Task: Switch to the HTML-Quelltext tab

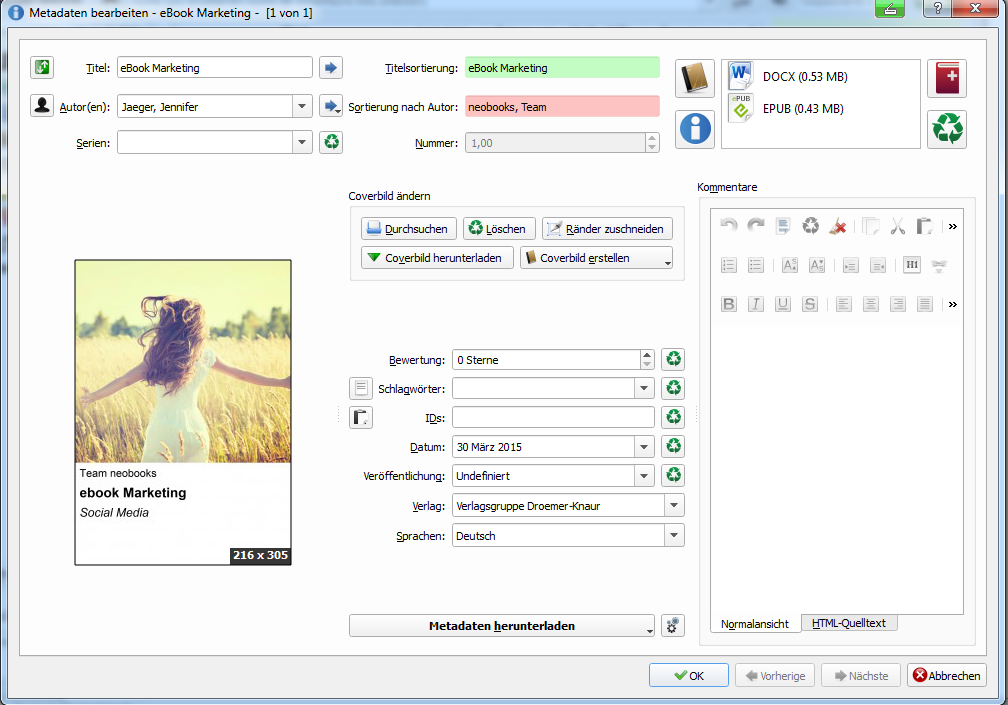Action: [x=849, y=623]
